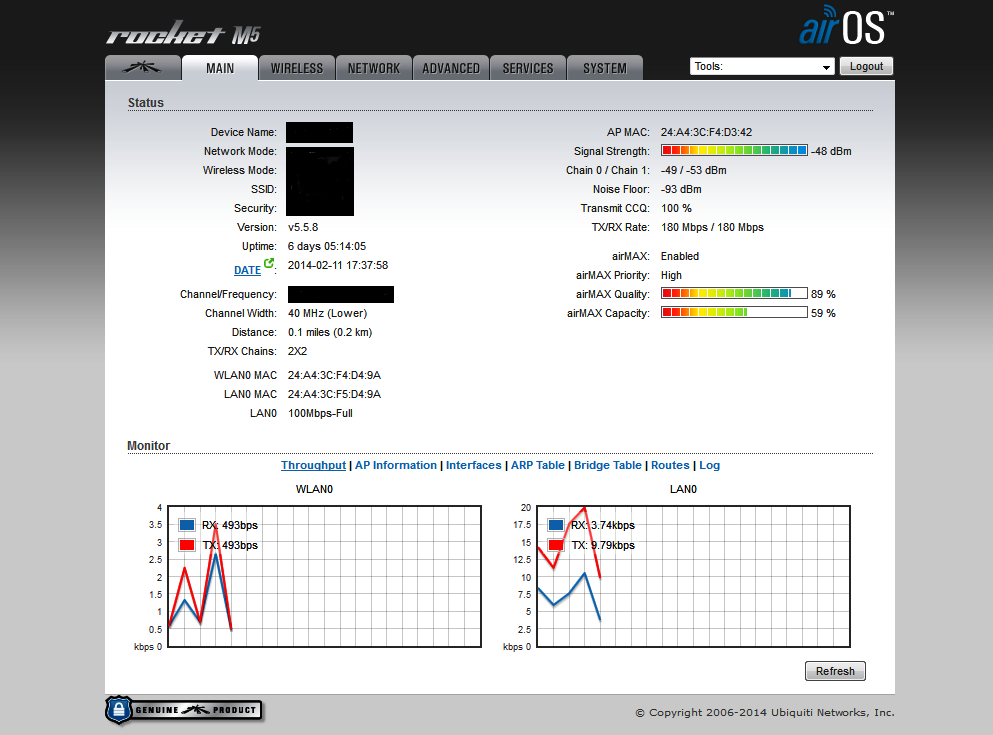Click the WLAN0 throughput graph
Screen dimensions: 993x735
tap(325, 577)
